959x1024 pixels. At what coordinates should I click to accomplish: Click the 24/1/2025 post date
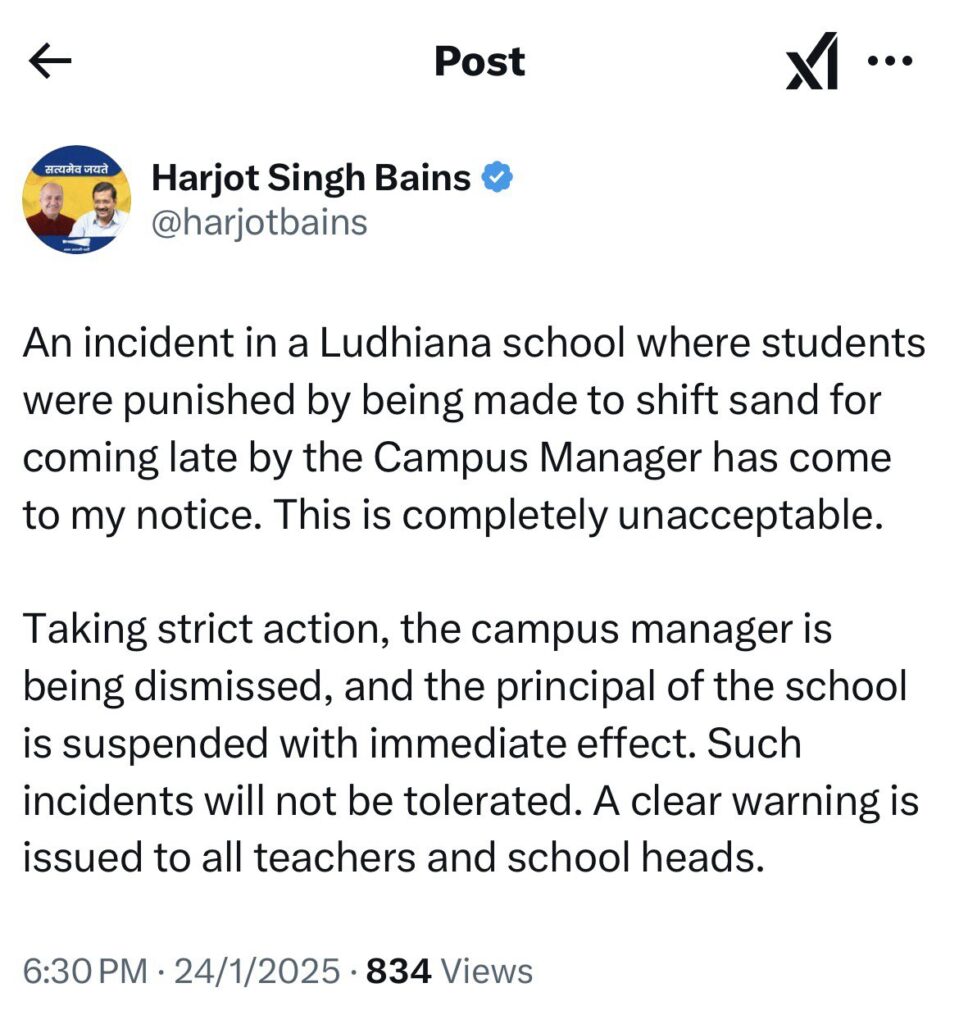(258, 970)
